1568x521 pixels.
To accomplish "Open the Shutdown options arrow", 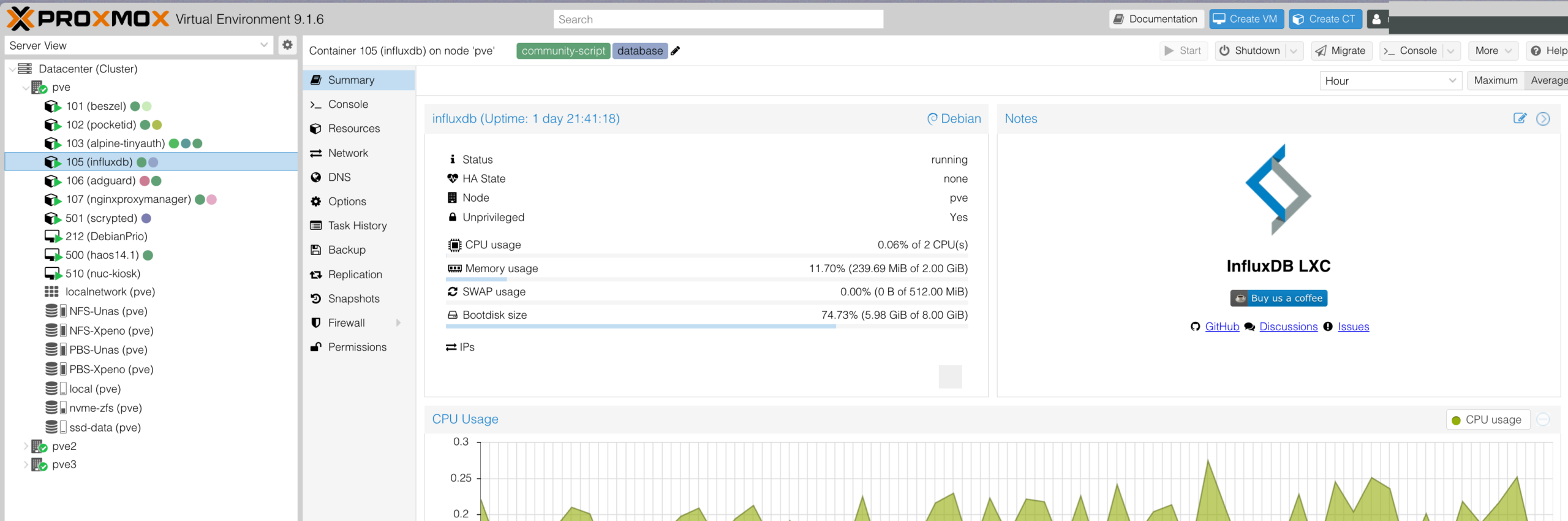I will point(1294,51).
